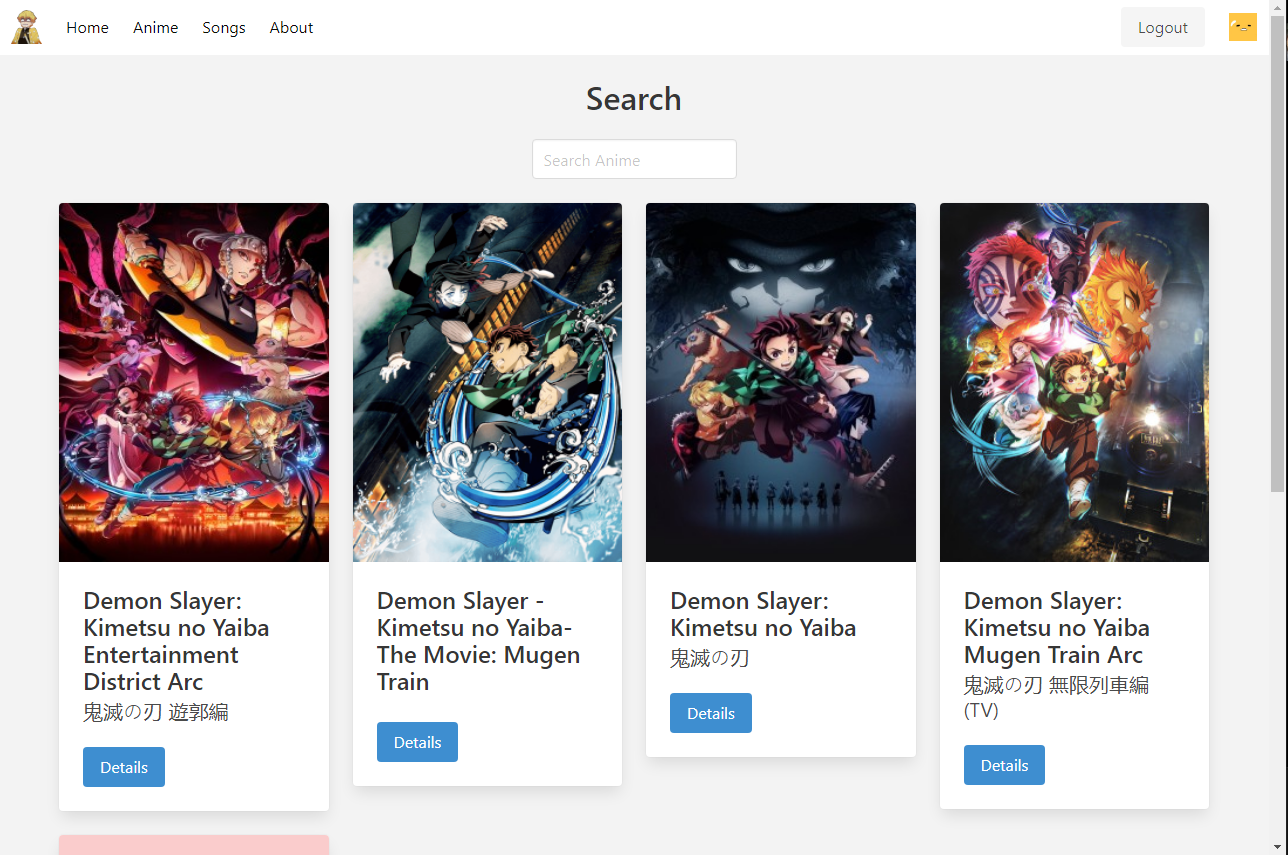Open the Entertainment District Arc poster image
Screen dimensions: 1288x855
[x=194, y=382]
